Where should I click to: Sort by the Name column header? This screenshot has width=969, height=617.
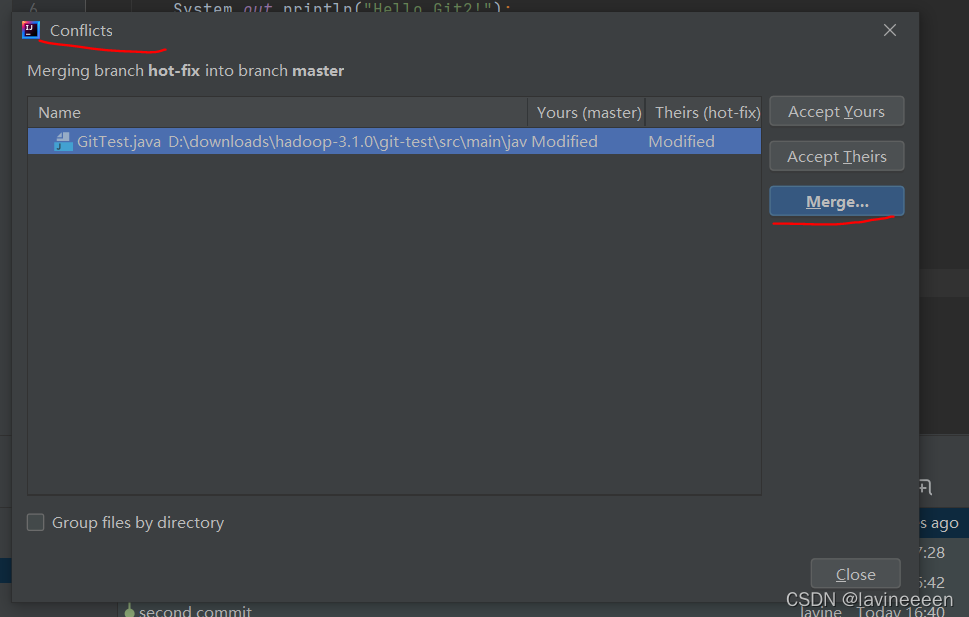277,113
